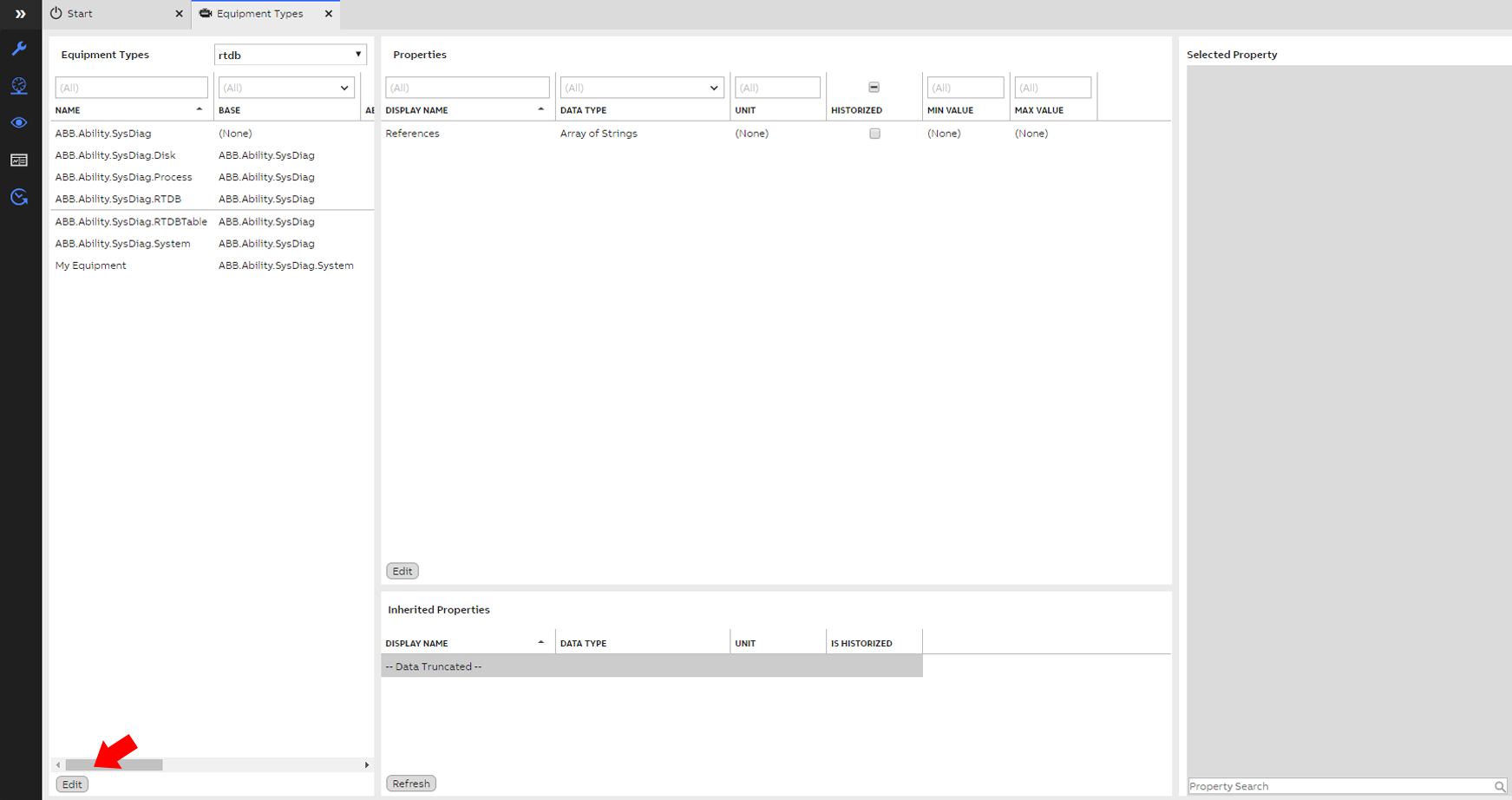Open the Data Type filter dropdown
The image size is (1512, 800).
pyautogui.click(x=642, y=88)
